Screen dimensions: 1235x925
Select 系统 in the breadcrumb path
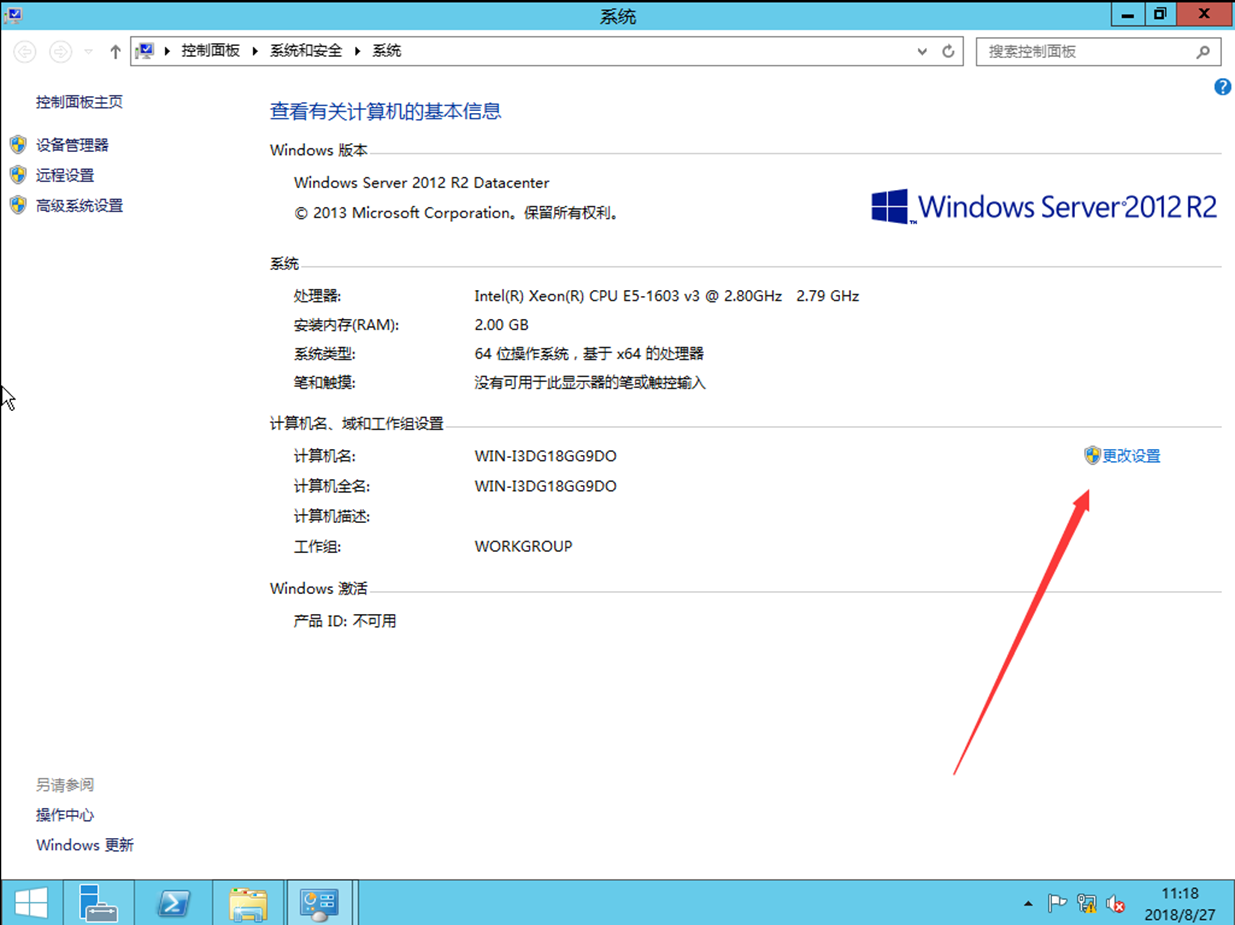(387, 51)
